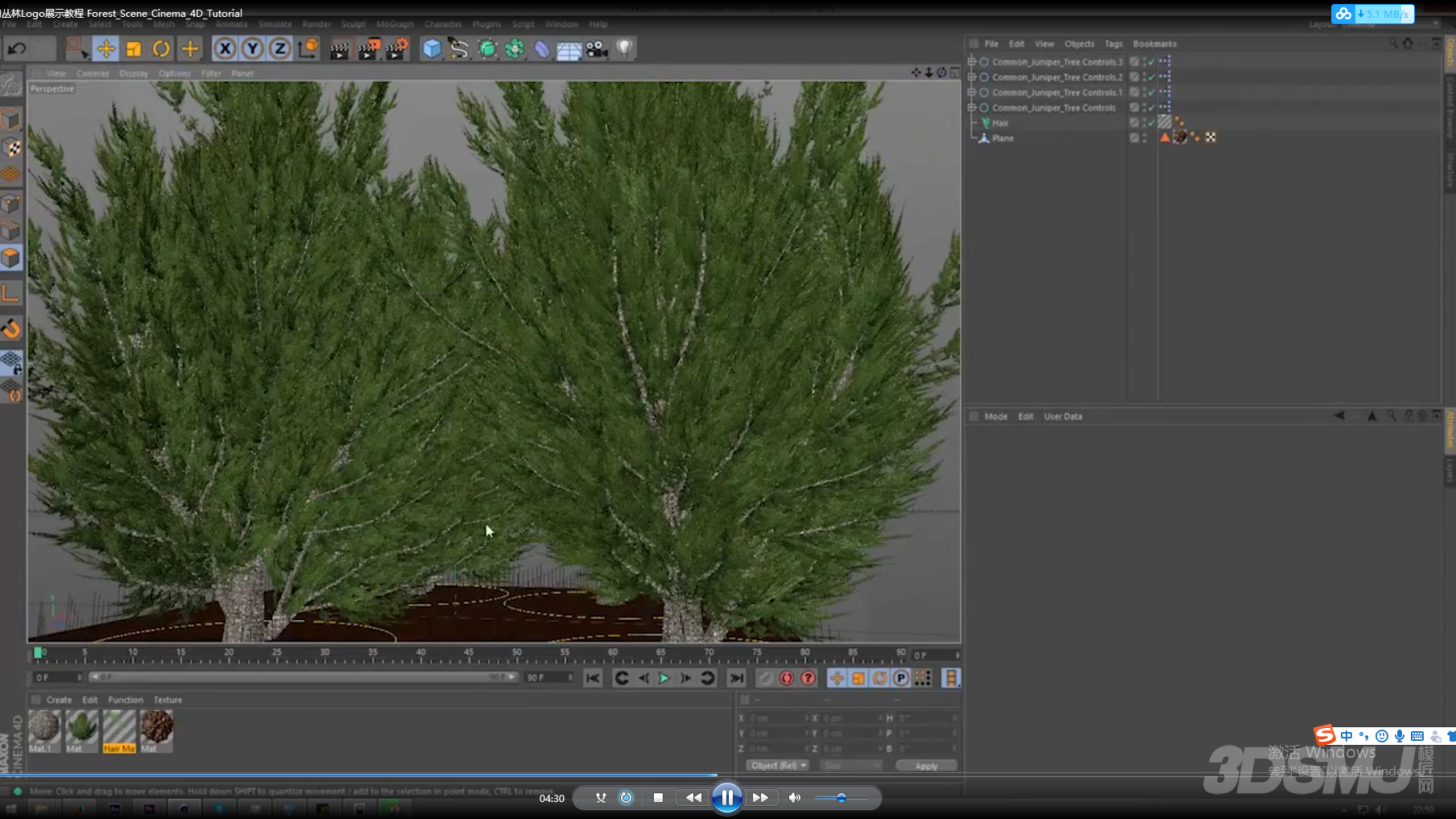Open Material Manager Create menu
1456x819 pixels.
59,700
